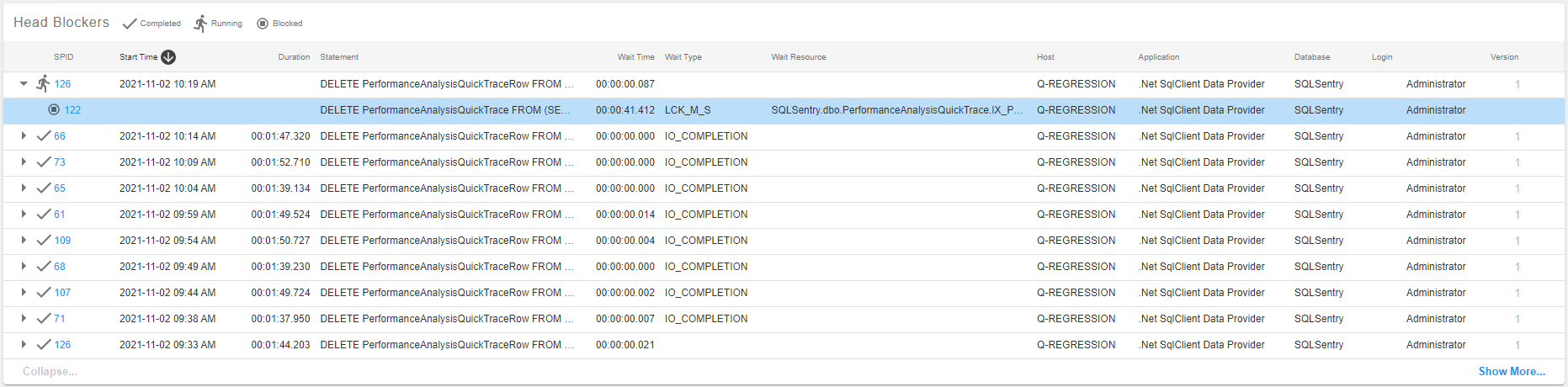Open SPID 107 link
Screen dimensions: 1568x387
tap(62, 292)
